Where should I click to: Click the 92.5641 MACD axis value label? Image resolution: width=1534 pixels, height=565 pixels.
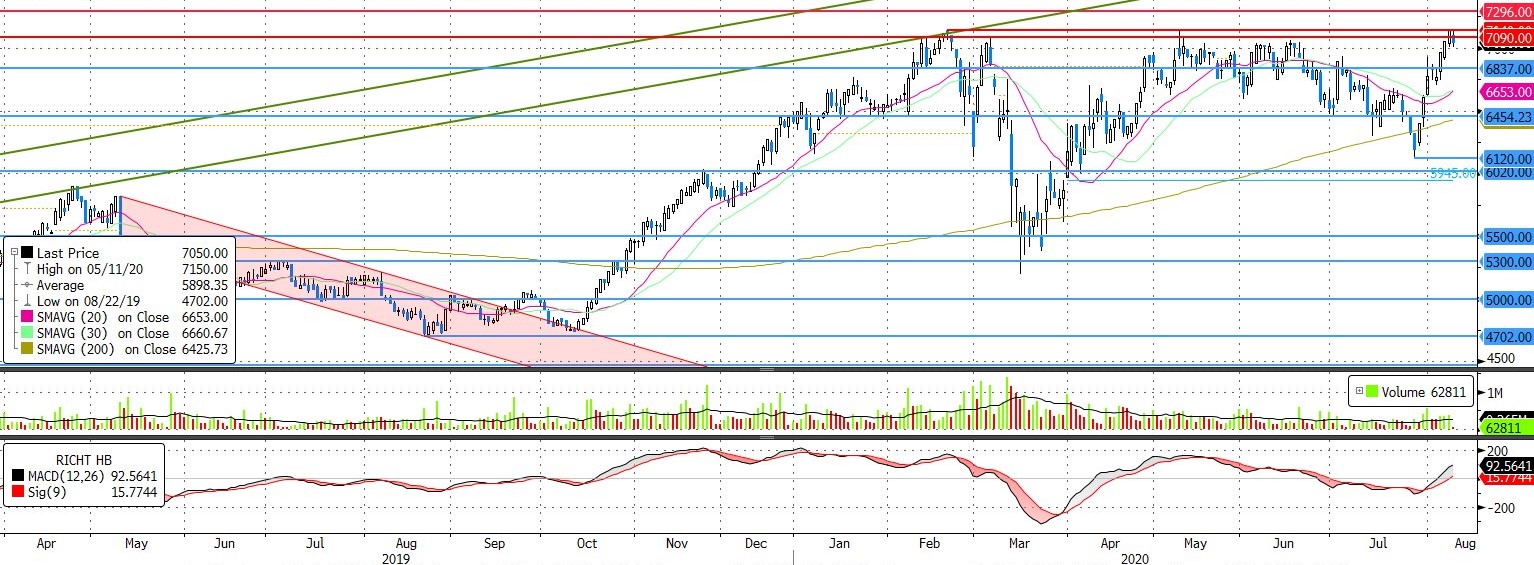[x=1507, y=466]
